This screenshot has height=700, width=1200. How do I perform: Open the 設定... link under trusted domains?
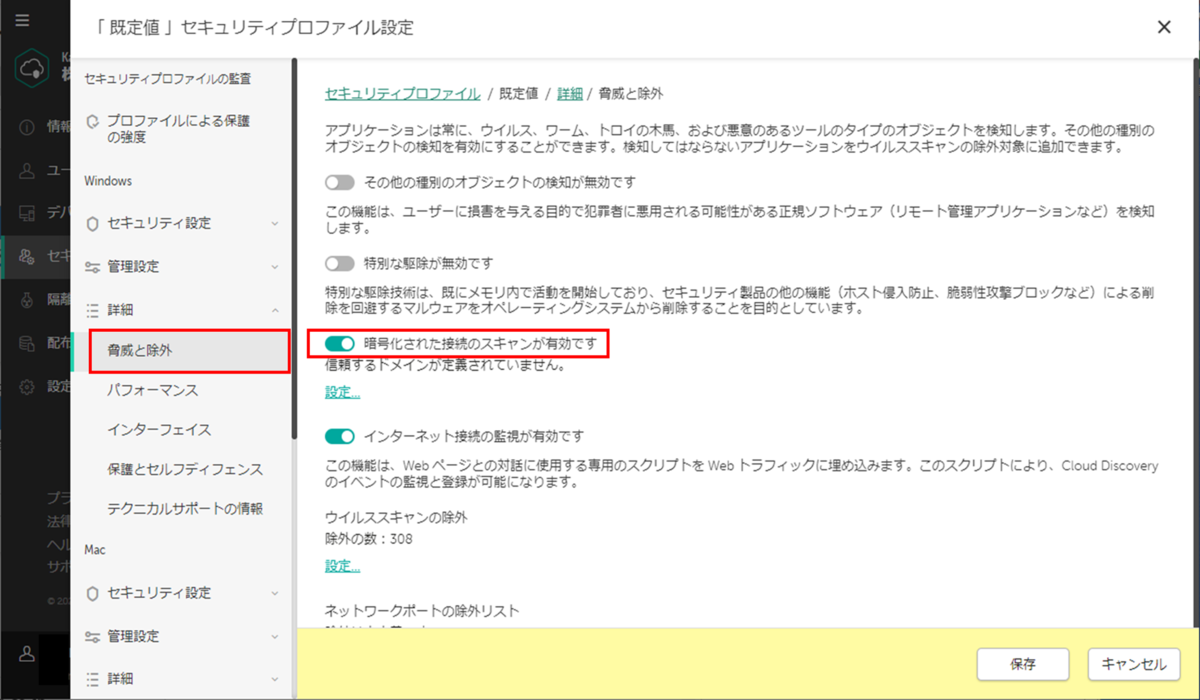click(341, 392)
